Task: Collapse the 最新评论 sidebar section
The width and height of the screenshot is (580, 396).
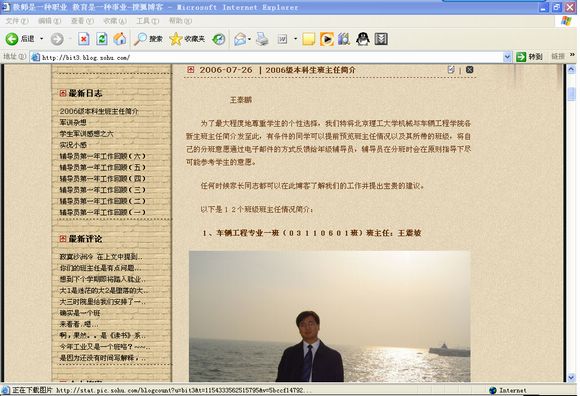Action: click(x=63, y=239)
